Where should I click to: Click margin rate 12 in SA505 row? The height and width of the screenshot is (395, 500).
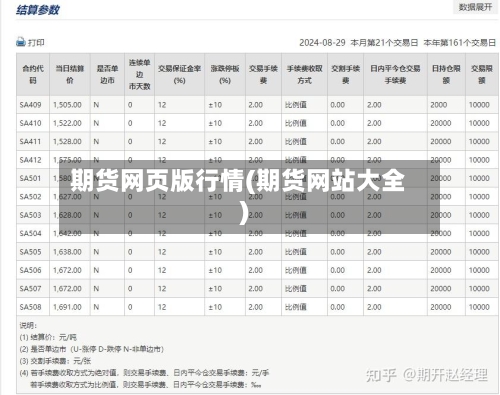click(x=162, y=252)
